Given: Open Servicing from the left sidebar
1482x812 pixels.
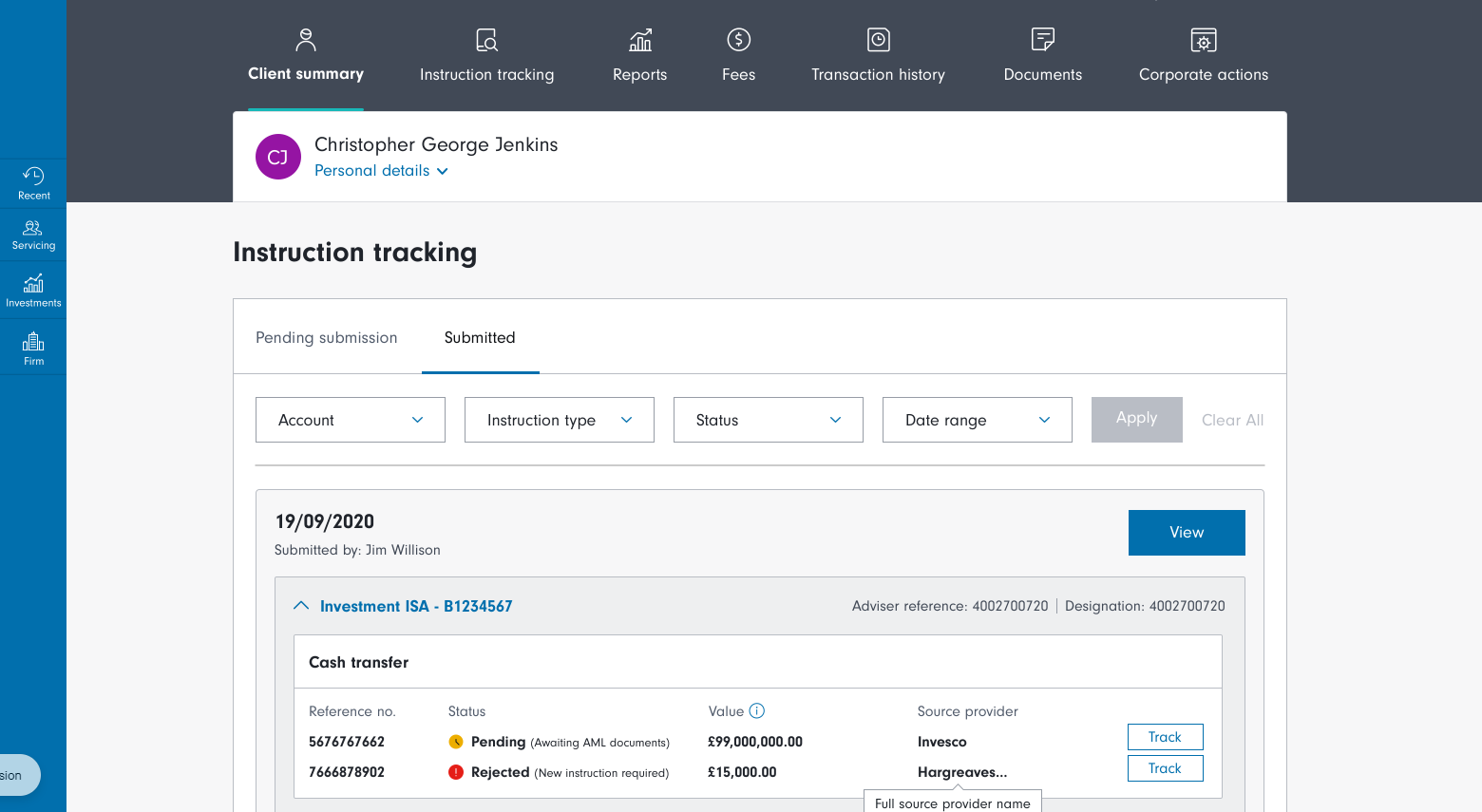Looking at the screenshot, I should (x=33, y=235).
